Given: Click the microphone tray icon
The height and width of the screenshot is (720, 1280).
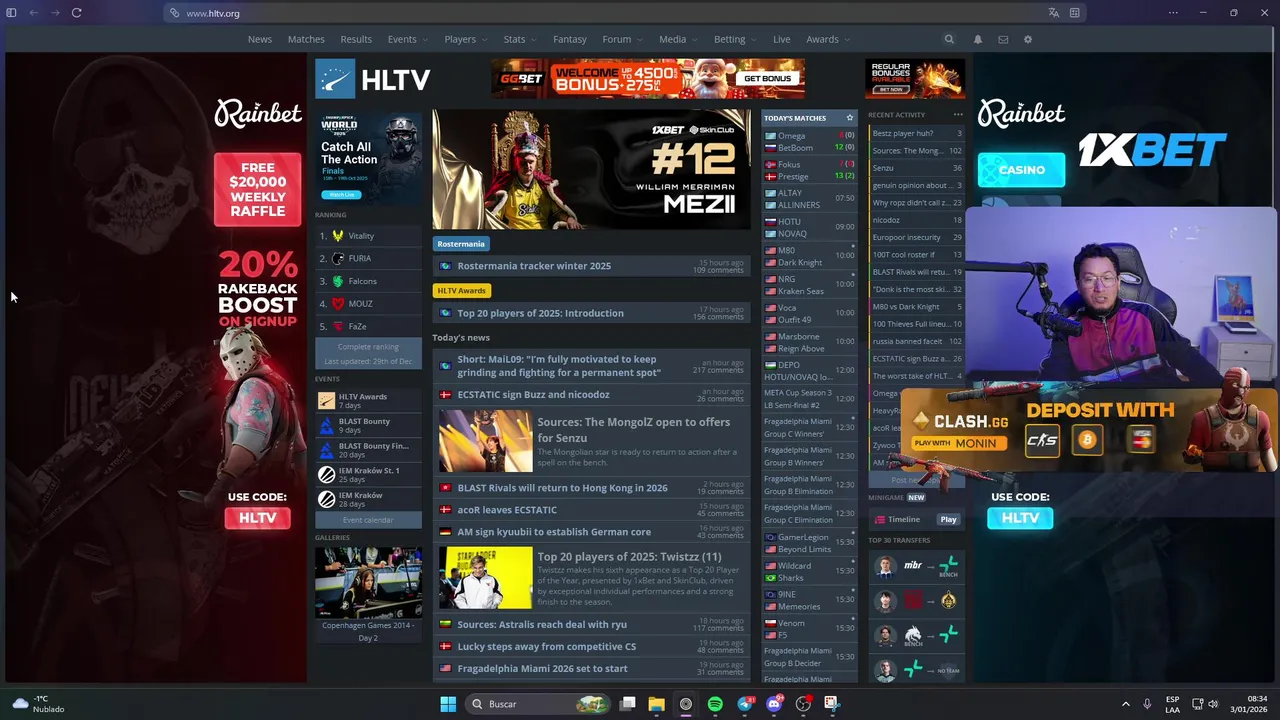Looking at the screenshot, I should pos(1147,704).
